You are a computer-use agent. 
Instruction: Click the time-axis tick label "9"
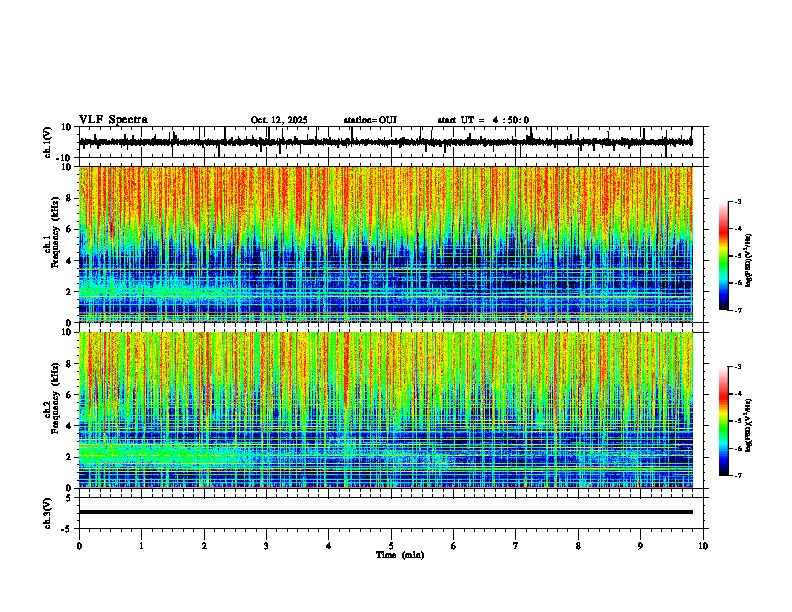coord(640,546)
